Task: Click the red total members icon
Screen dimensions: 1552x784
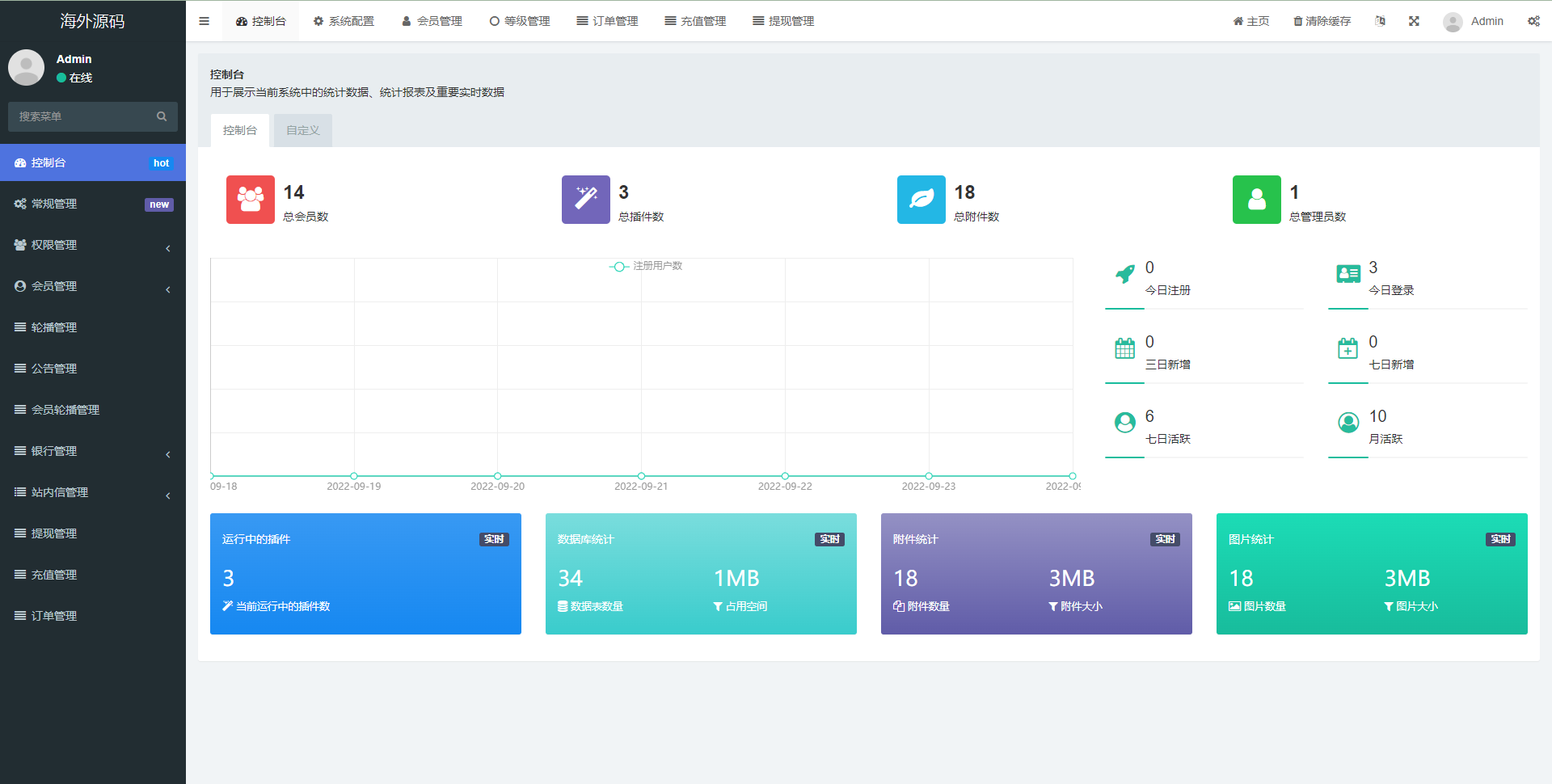Action: 250,200
